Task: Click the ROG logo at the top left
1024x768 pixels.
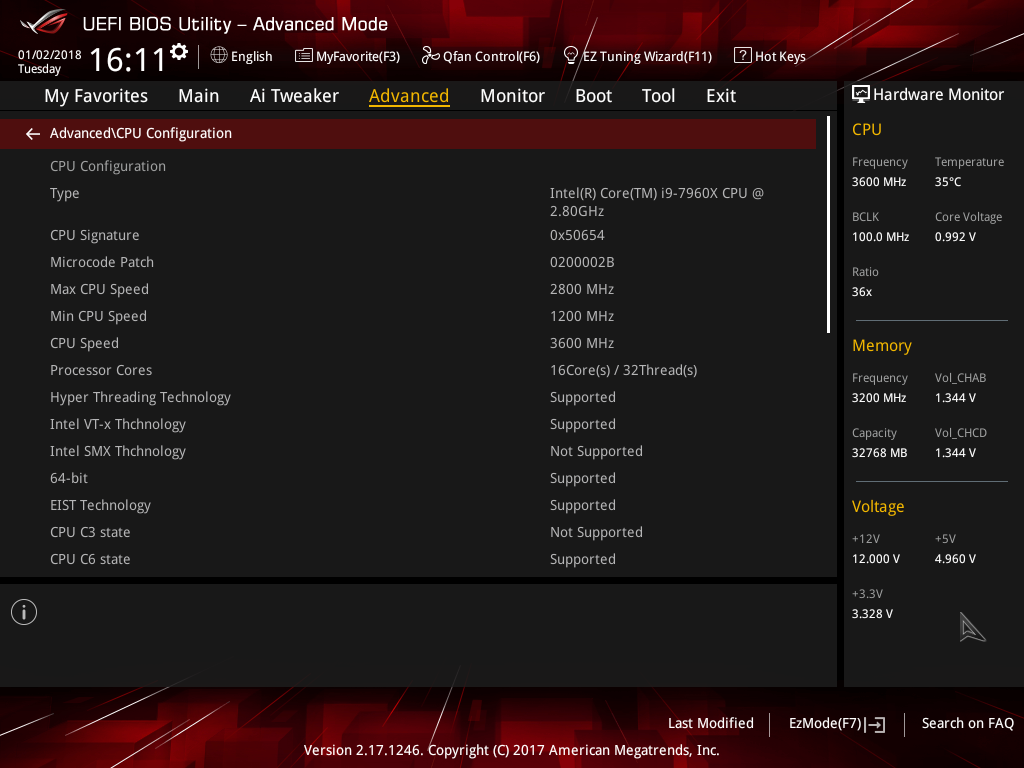Action: click(44, 22)
